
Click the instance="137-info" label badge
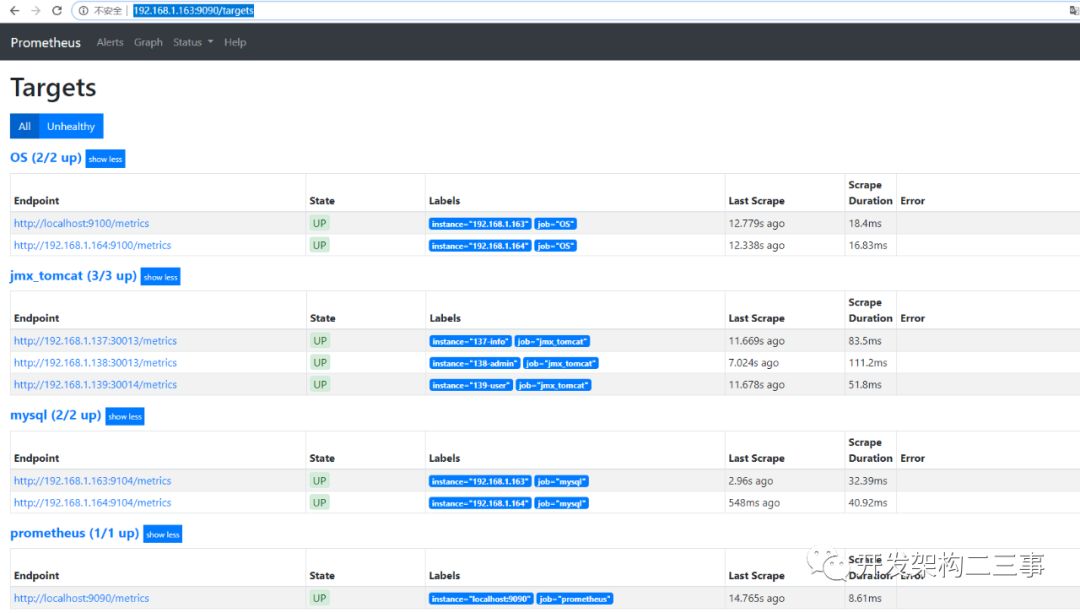tap(470, 342)
